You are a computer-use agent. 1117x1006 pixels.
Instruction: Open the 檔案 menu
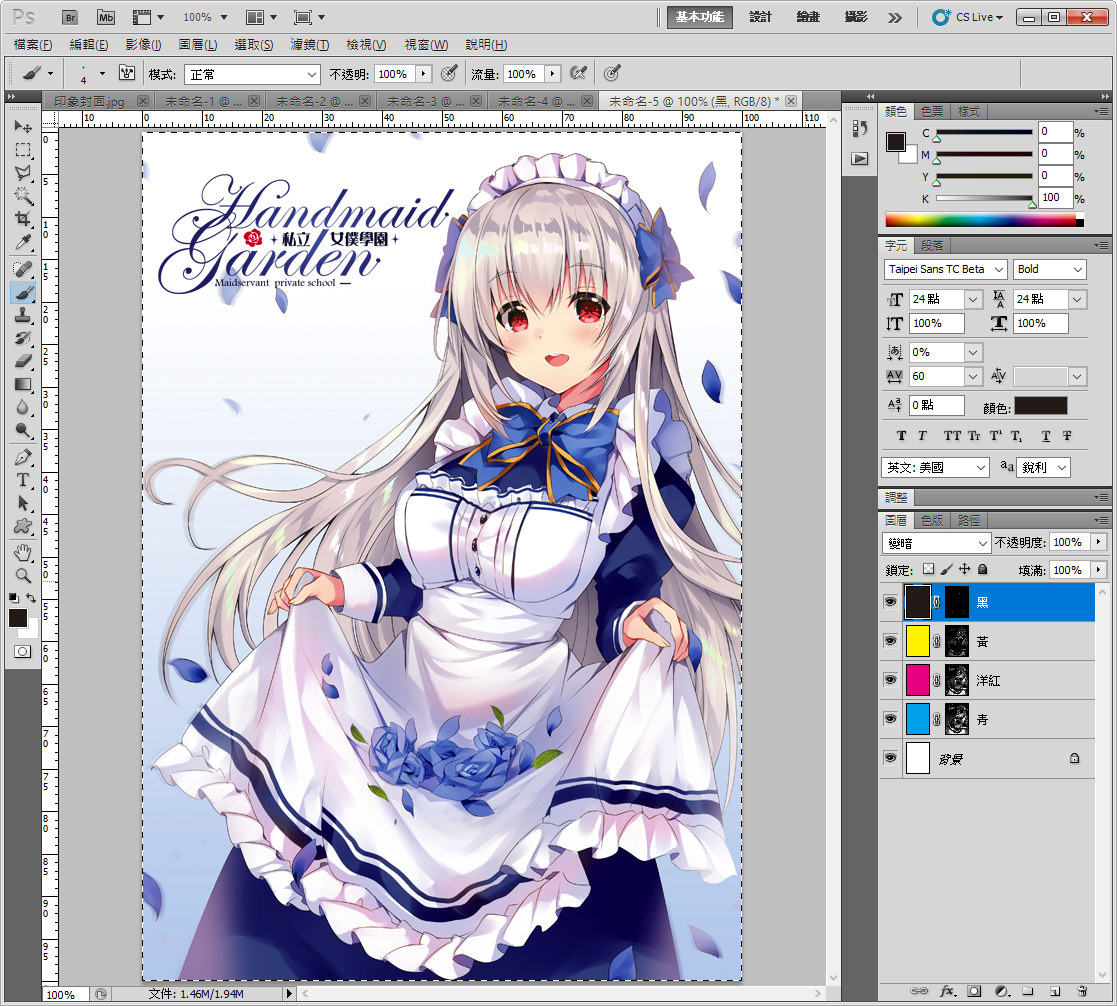(33, 45)
